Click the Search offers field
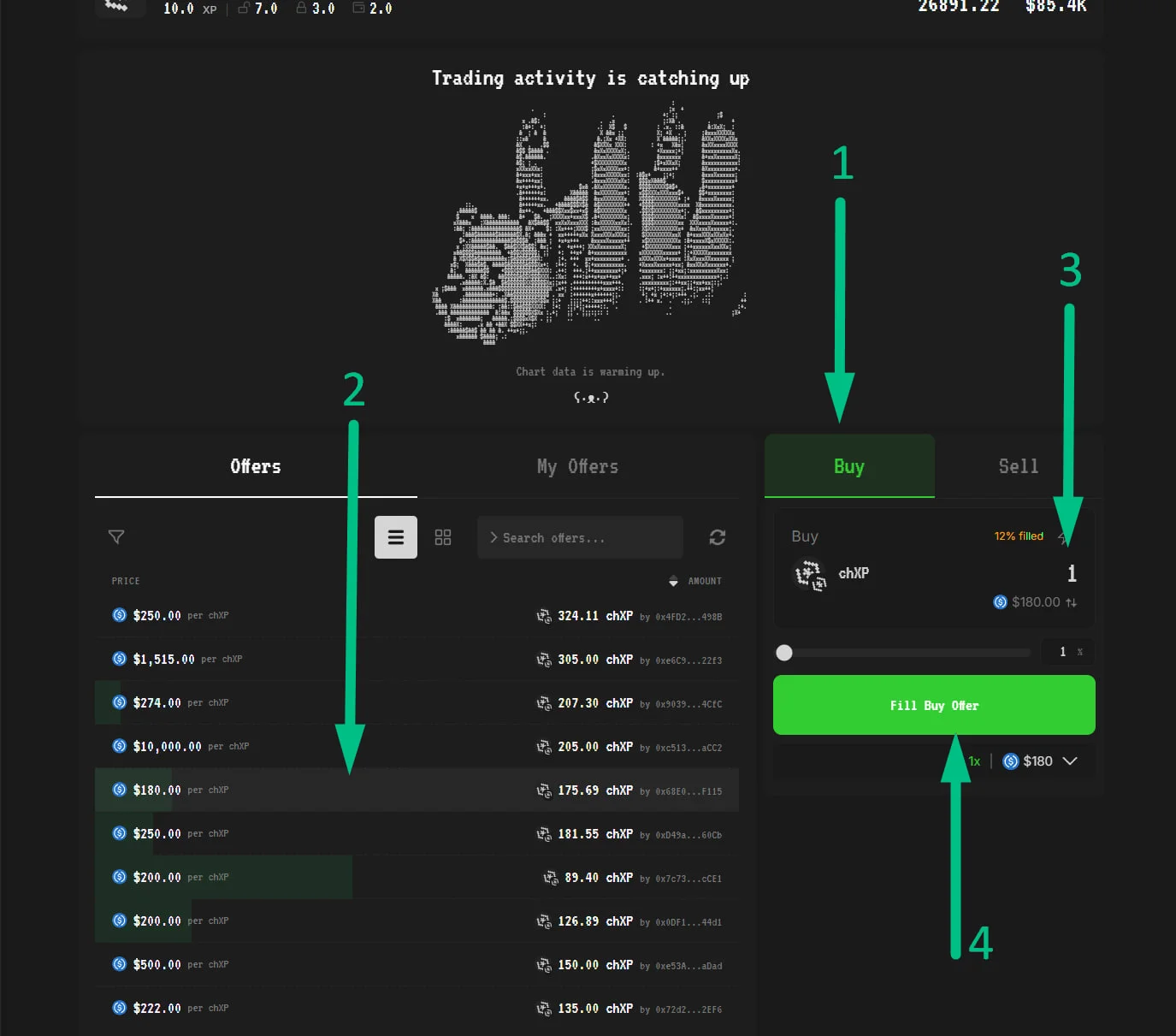Image resolution: width=1176 pixels, height=1036 pixels. coord(580,537)
